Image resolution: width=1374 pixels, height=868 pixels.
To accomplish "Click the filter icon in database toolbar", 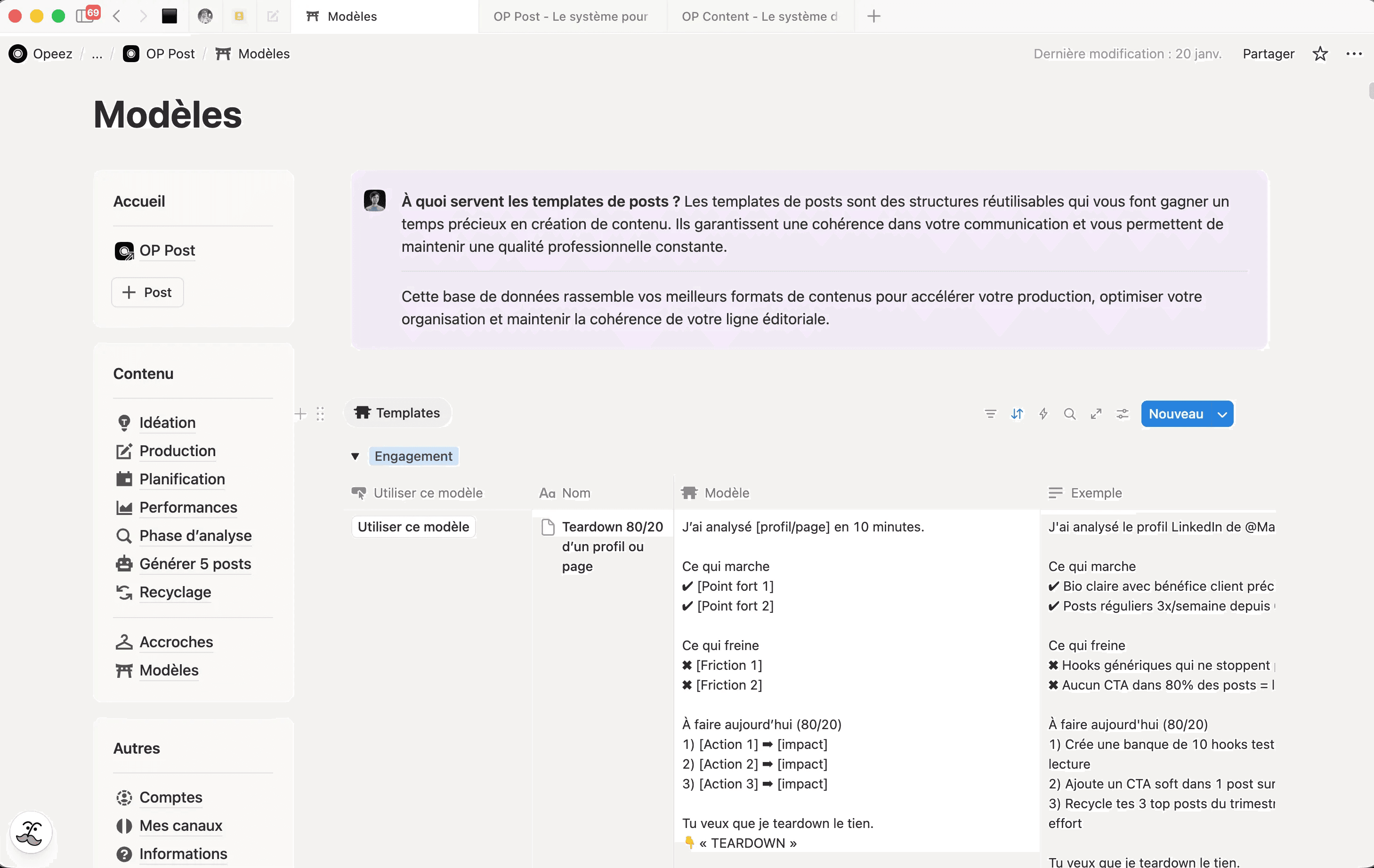I will (x=991, y=414).
